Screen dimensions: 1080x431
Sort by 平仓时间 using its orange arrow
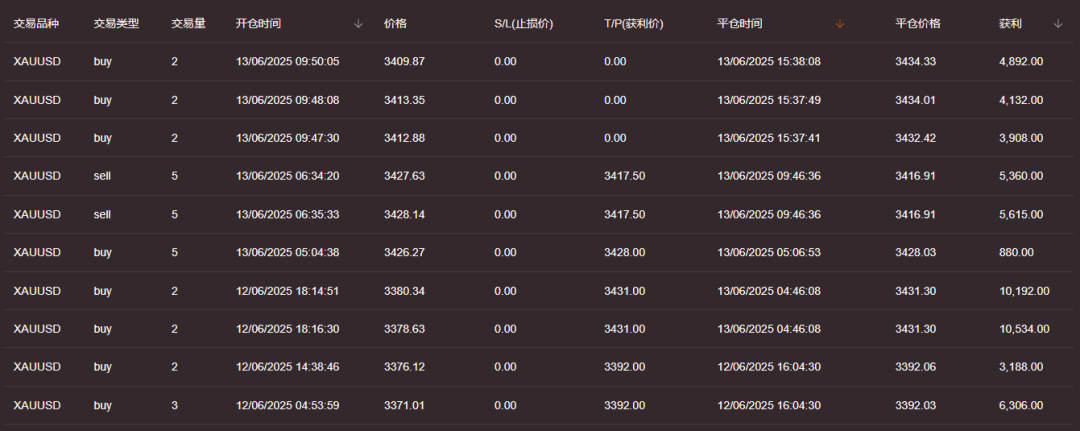[x=839, y=24]
